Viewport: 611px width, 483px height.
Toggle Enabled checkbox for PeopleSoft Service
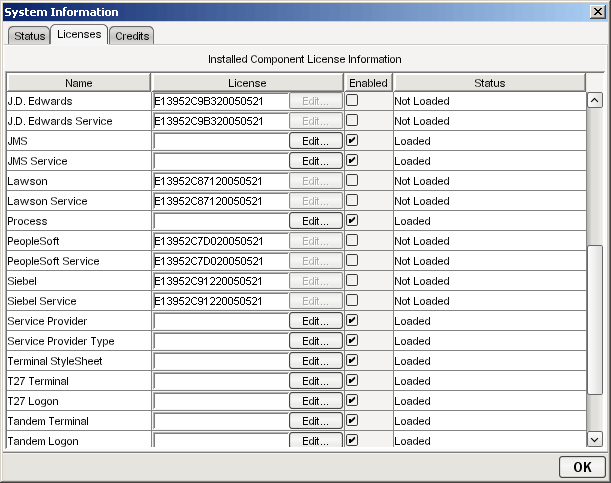point(352,261)
